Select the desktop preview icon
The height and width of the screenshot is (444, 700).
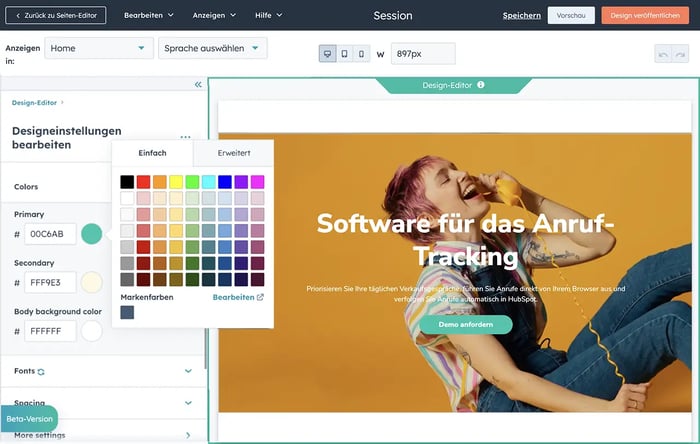(328, 54)
